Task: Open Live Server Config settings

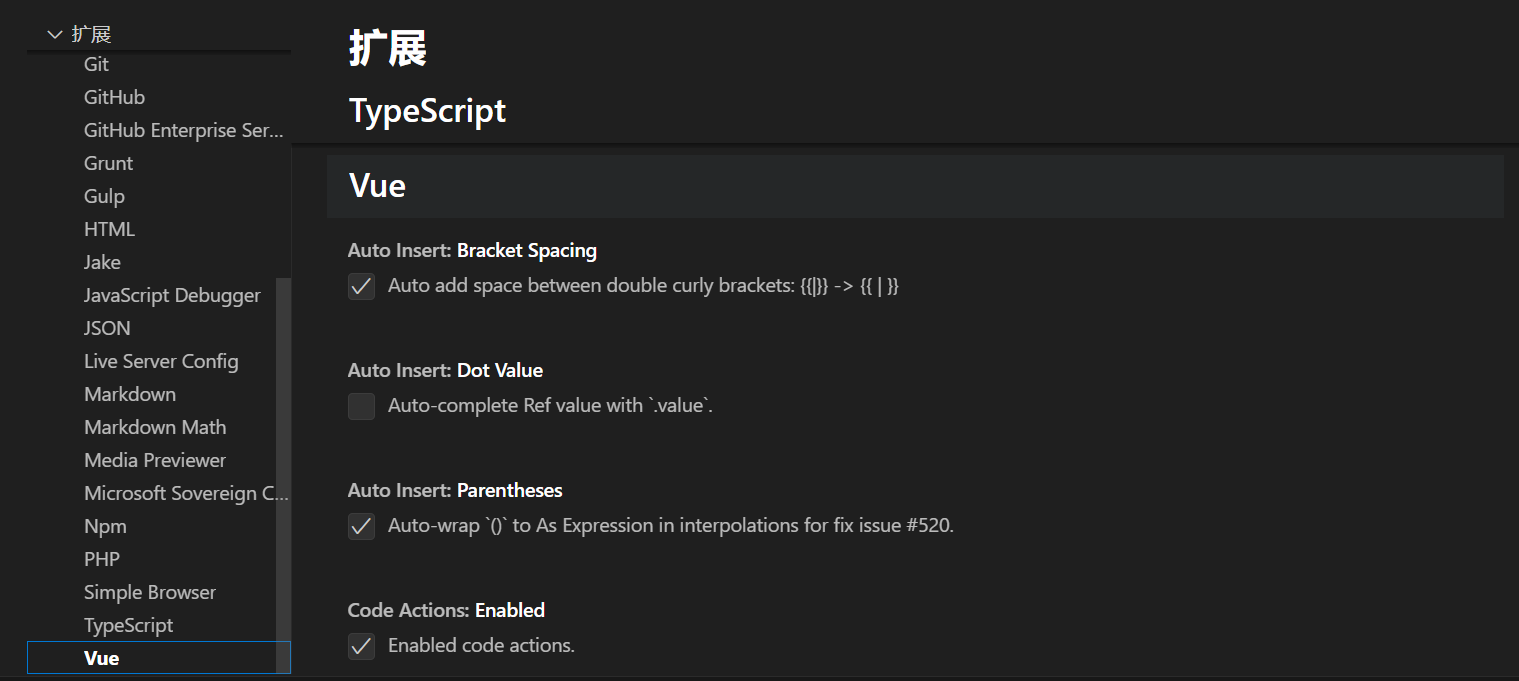Action: pos(161,361)
